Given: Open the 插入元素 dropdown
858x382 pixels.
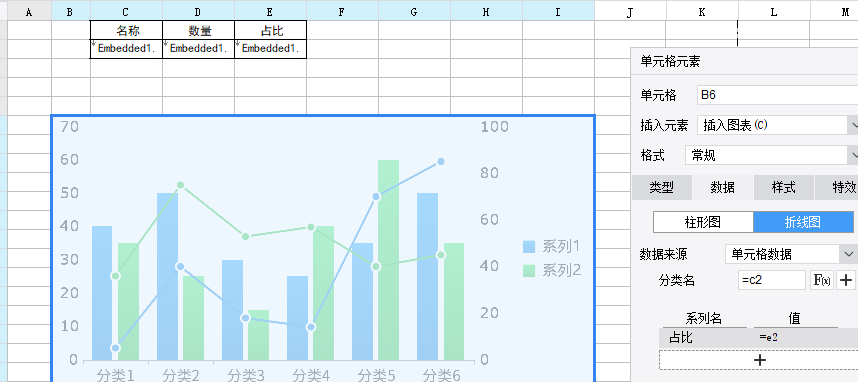Looking at the screenshot, I should pyautogui.click(x=778, y=125).
